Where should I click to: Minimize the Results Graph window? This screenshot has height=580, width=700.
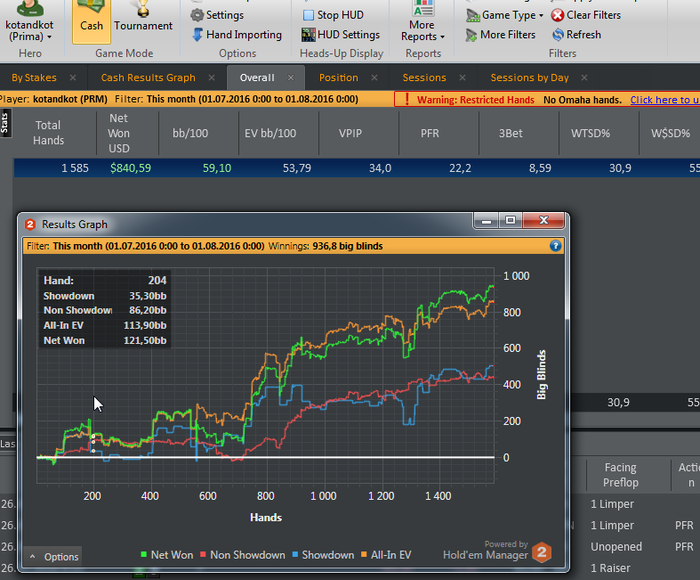point(486,221)
